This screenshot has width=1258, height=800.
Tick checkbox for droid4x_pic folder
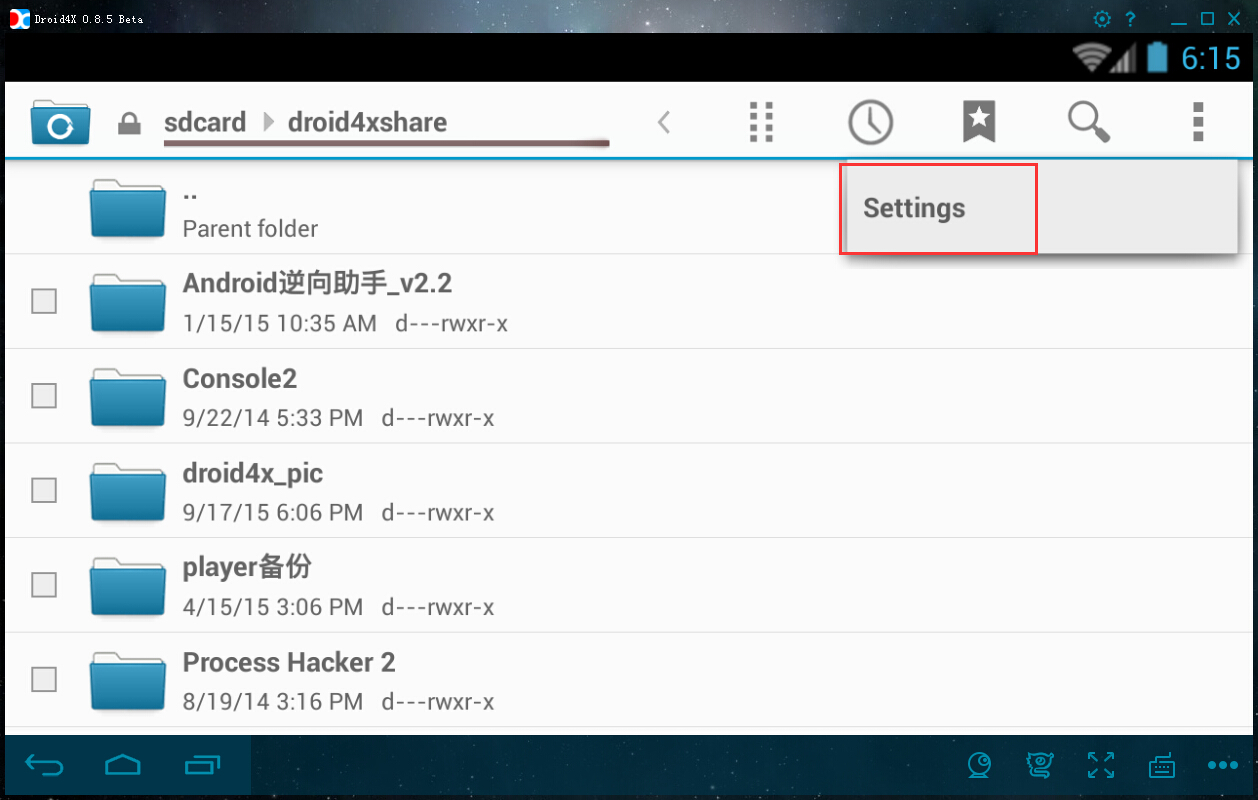[x=44, y=490]
